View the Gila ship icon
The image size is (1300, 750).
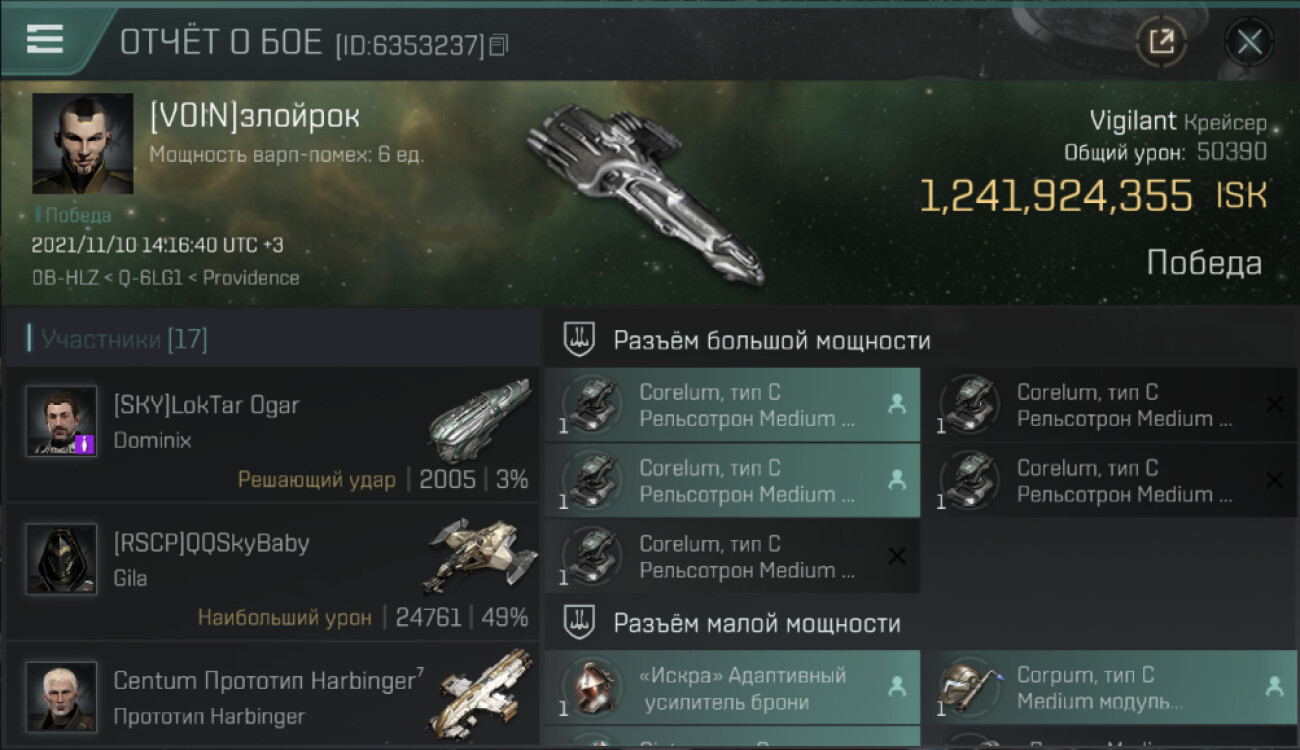[x=478, y=556]
